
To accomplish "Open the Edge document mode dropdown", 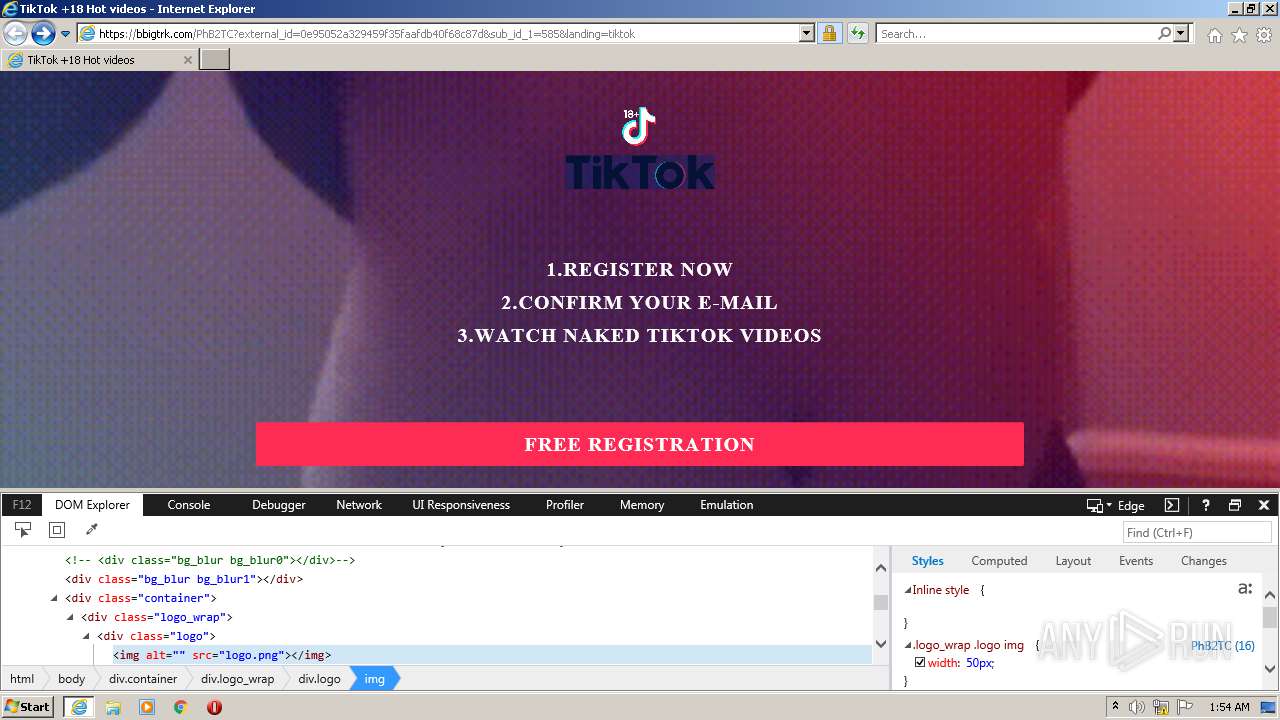I will [1115, 505].
